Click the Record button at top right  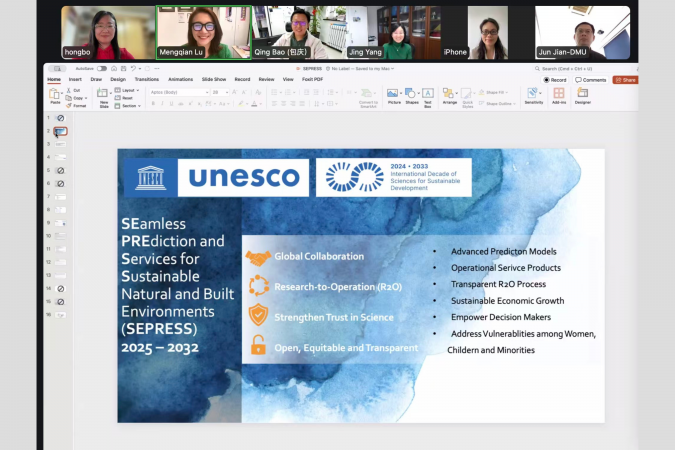pyautogui.click(x=554, y=80)
